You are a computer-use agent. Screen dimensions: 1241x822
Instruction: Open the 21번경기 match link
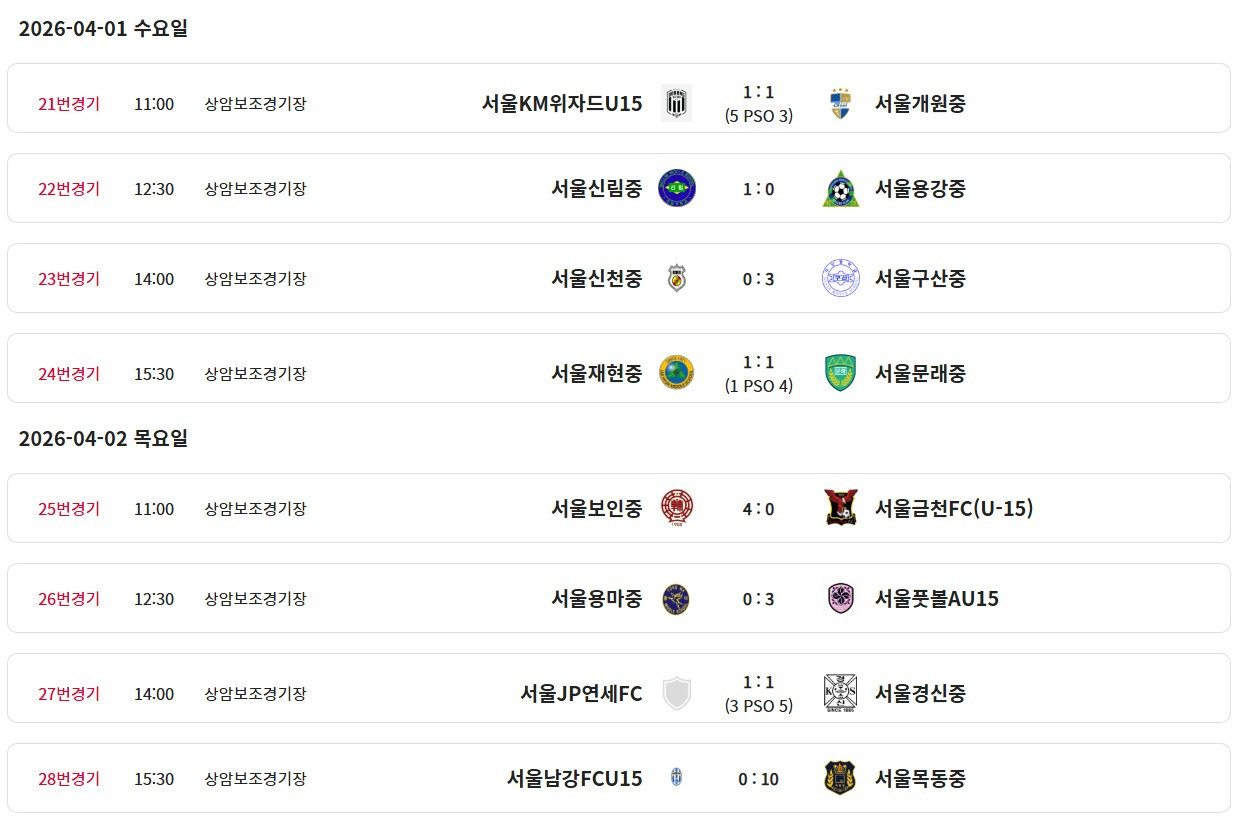point(69,103)
